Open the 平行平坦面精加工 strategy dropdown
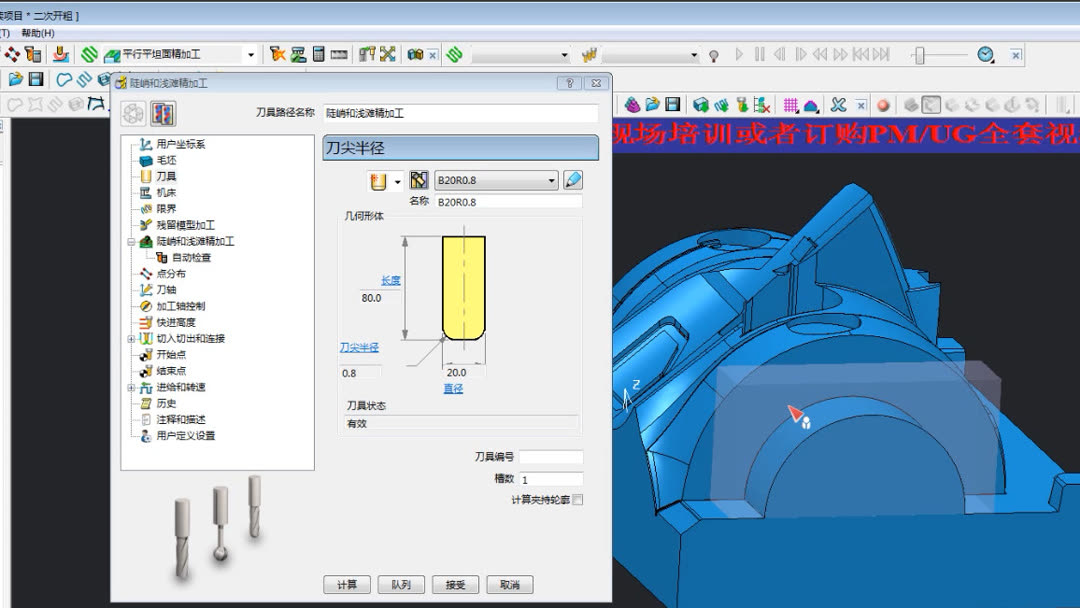Image resolution: width=1080 pixels, height=608 pixels. point(251,55)
